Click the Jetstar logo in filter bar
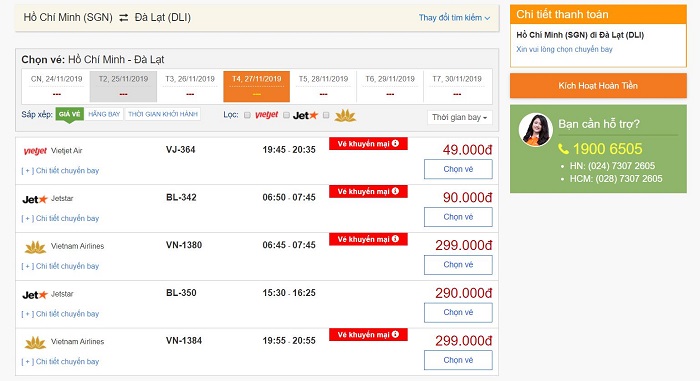The image size is (700, 381). pos(305,116)
